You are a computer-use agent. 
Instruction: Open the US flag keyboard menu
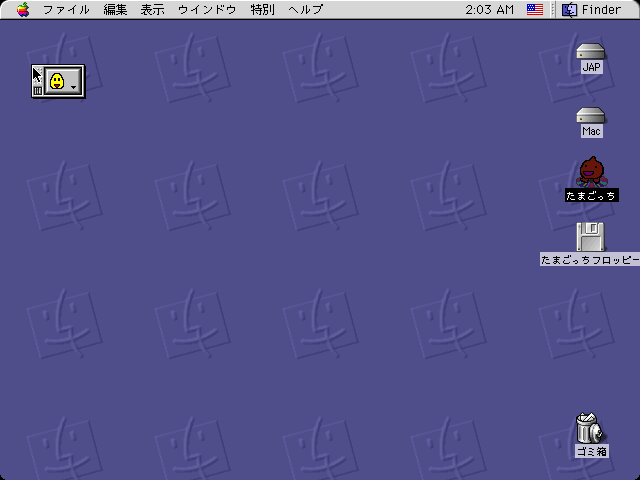pos(535,9)
